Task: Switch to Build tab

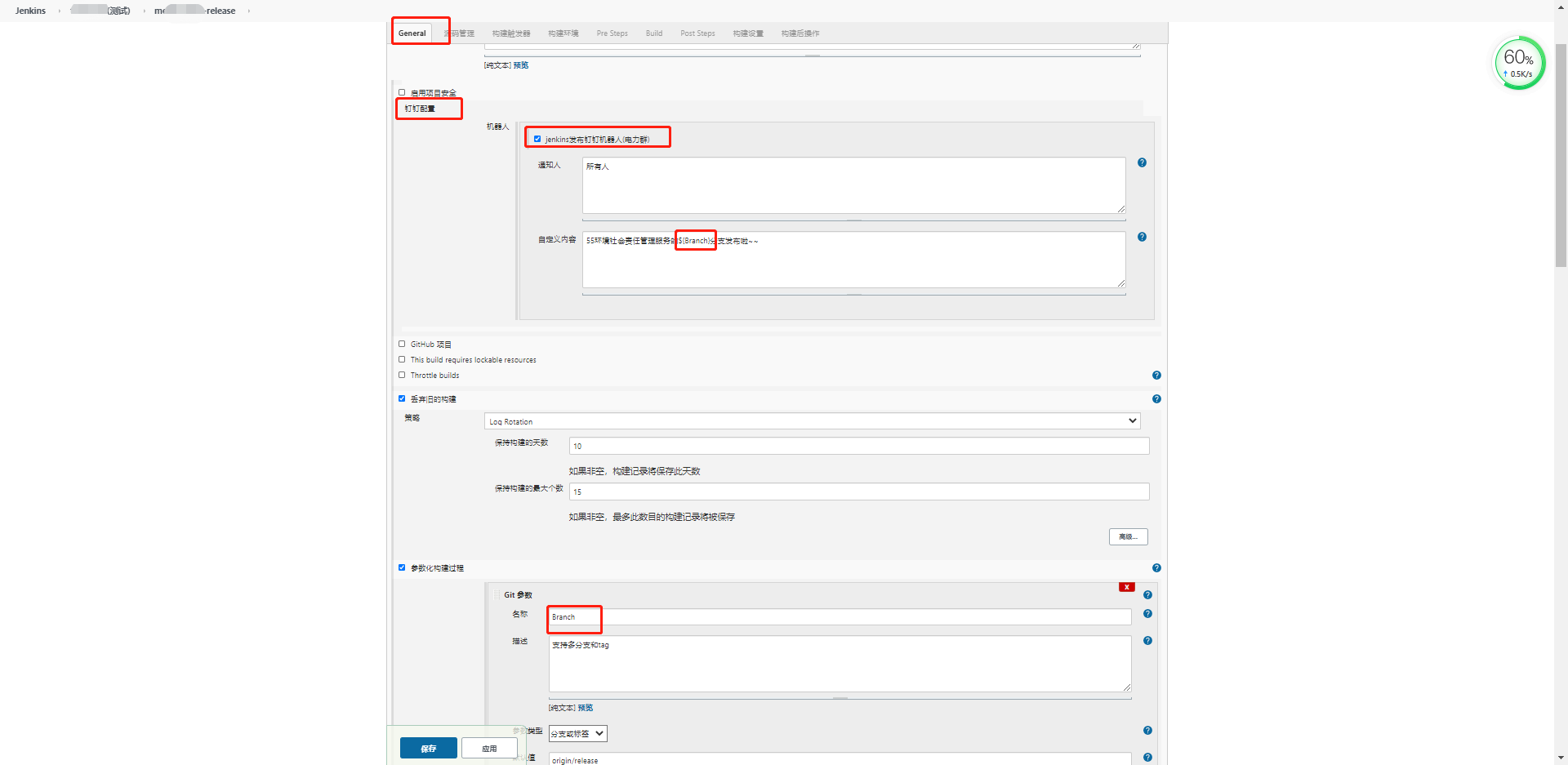Action: coord(654,33)
